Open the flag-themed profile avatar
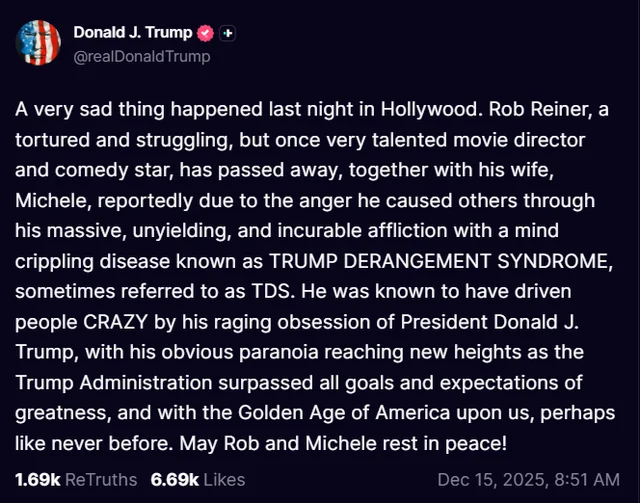640x503 pixels. 38,42
